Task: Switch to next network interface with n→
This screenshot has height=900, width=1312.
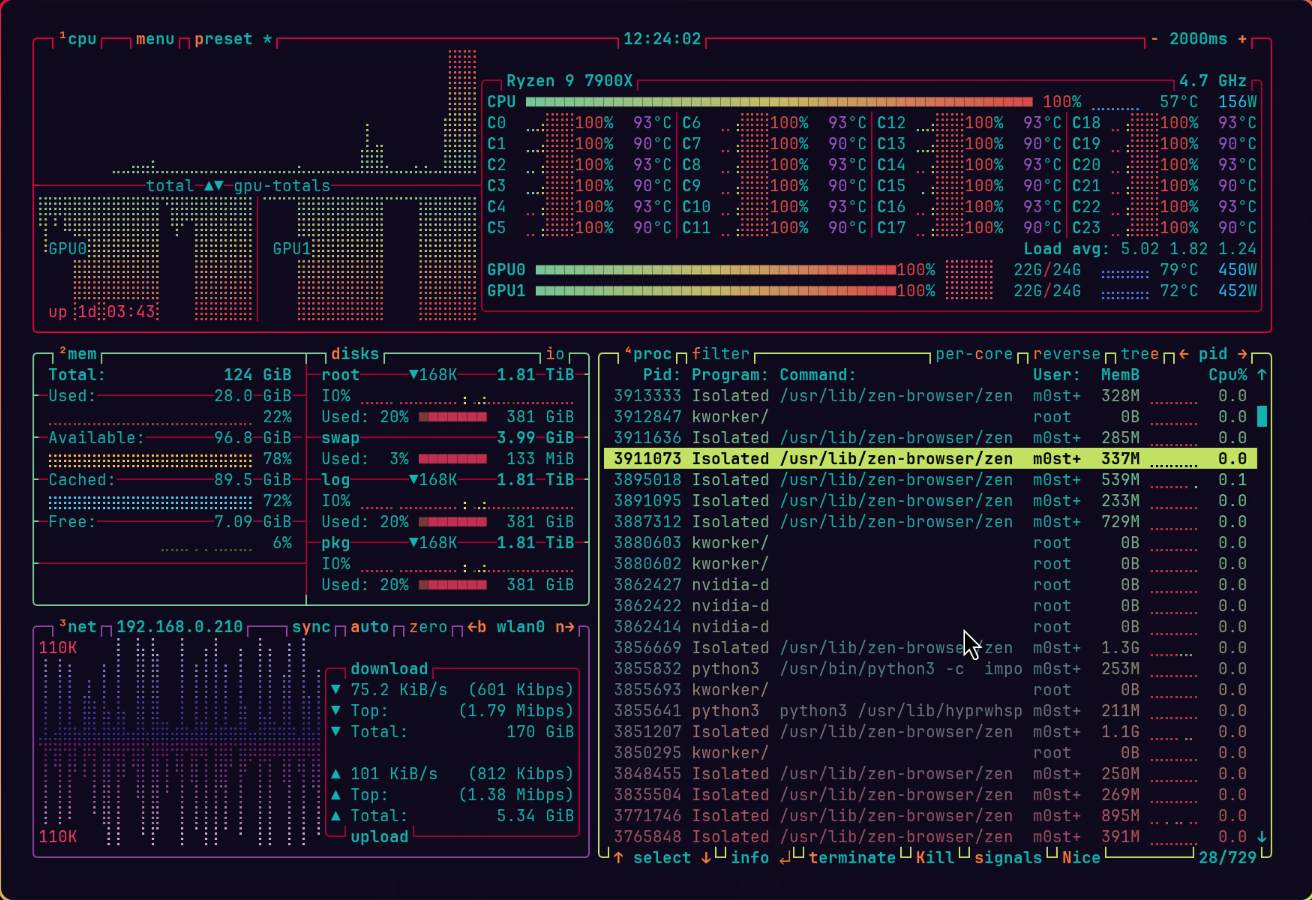Action: point(565,627)
